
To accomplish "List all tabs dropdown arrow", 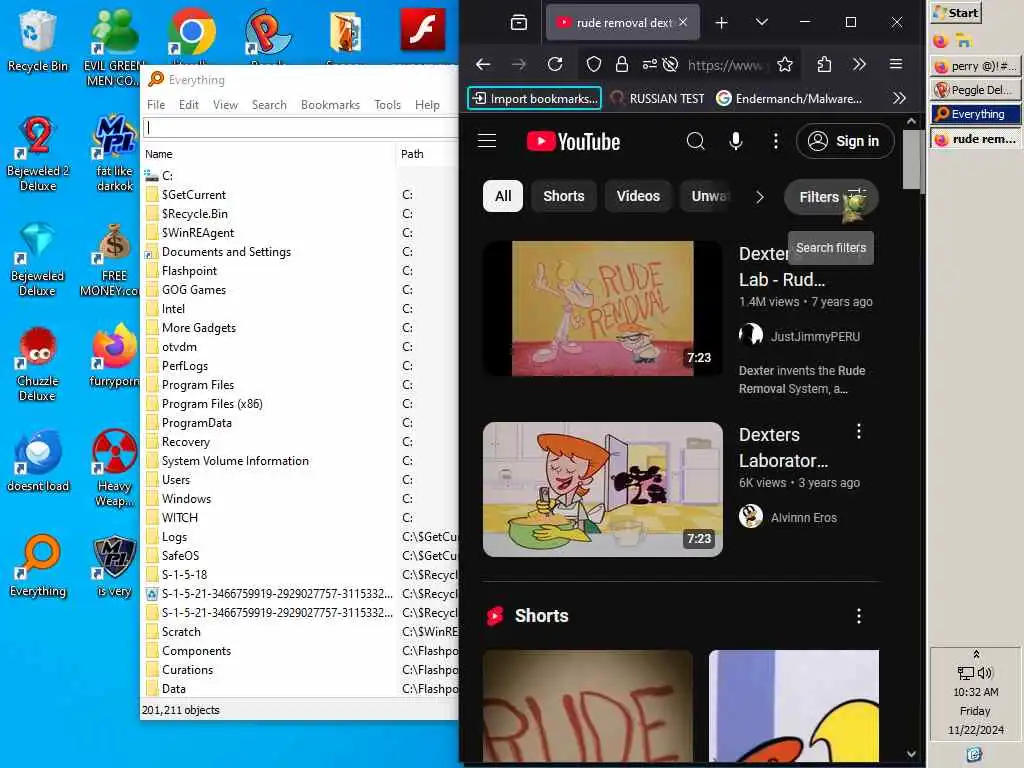I will (x=761, y=22).
